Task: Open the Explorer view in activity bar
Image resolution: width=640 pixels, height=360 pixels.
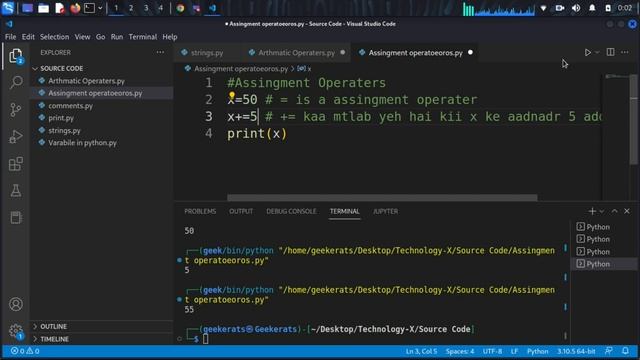Action: 16,56
